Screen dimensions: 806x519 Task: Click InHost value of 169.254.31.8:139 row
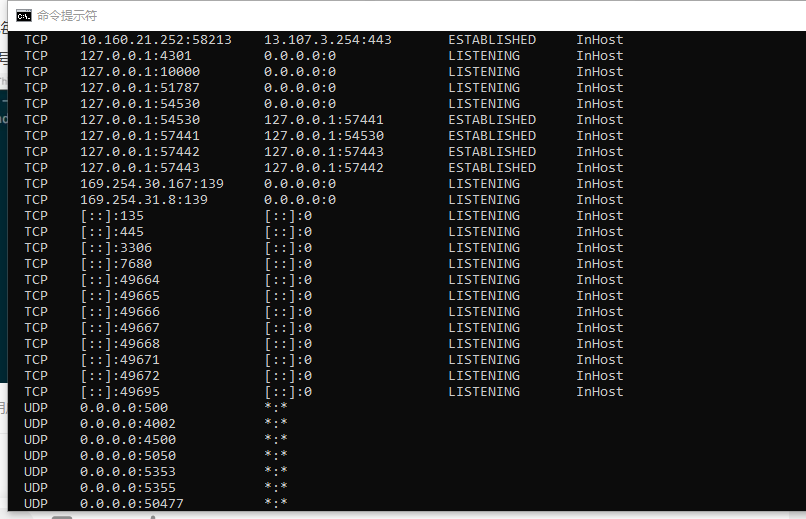(x=600, y=199)
